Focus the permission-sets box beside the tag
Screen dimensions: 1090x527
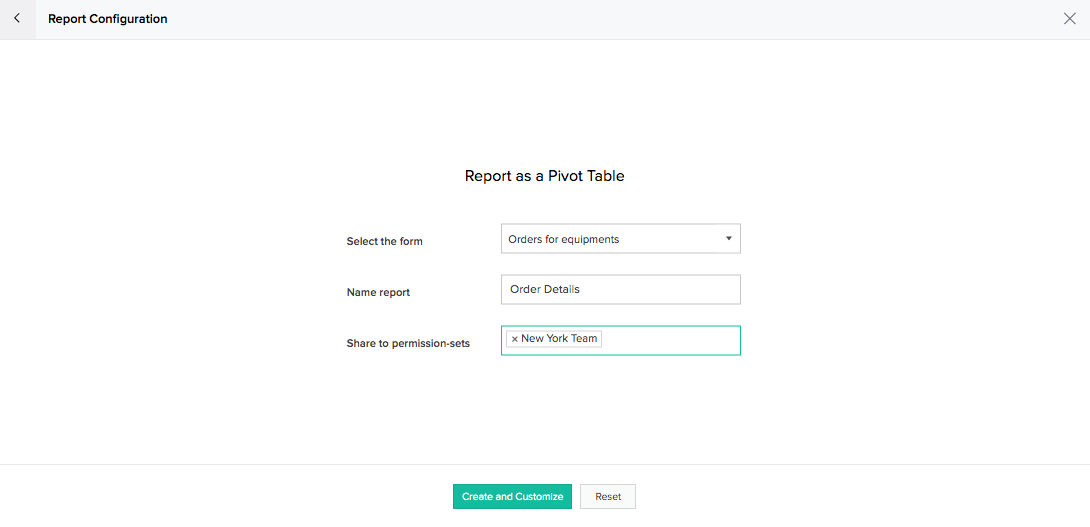coord(669,340)
